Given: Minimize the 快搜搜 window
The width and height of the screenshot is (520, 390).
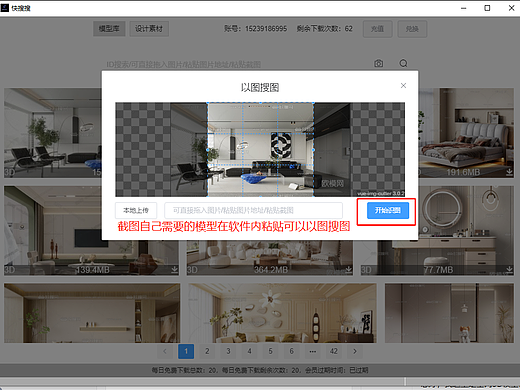Looking at the screenshot, I should click(463, 8).
